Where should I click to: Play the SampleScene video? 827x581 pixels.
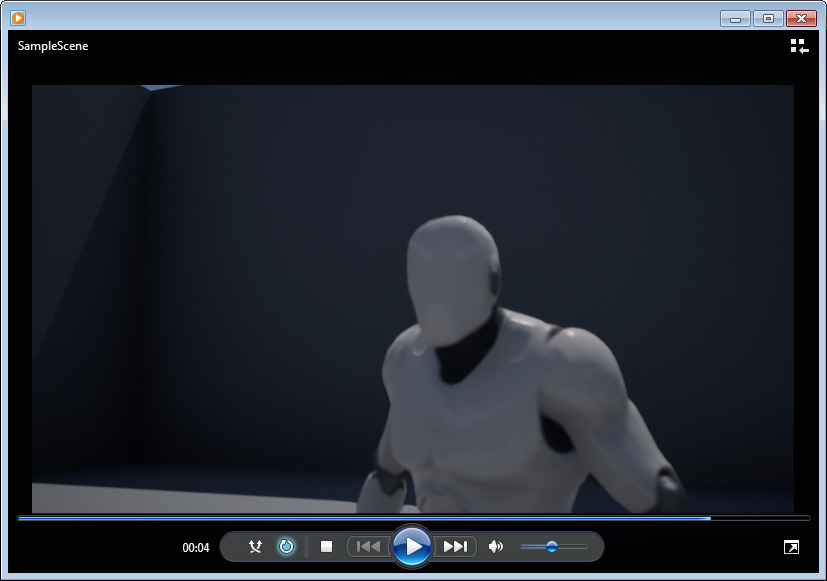tap(412, 546)
